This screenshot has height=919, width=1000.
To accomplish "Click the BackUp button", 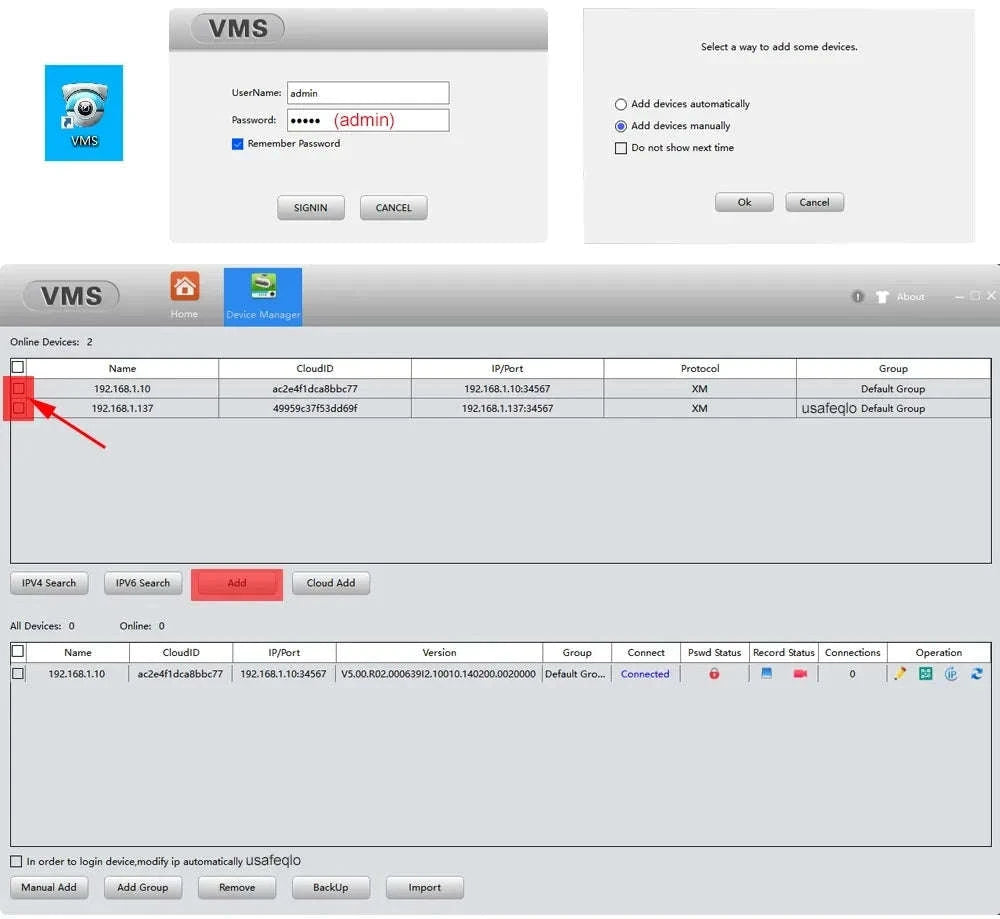I will (331, 887).
